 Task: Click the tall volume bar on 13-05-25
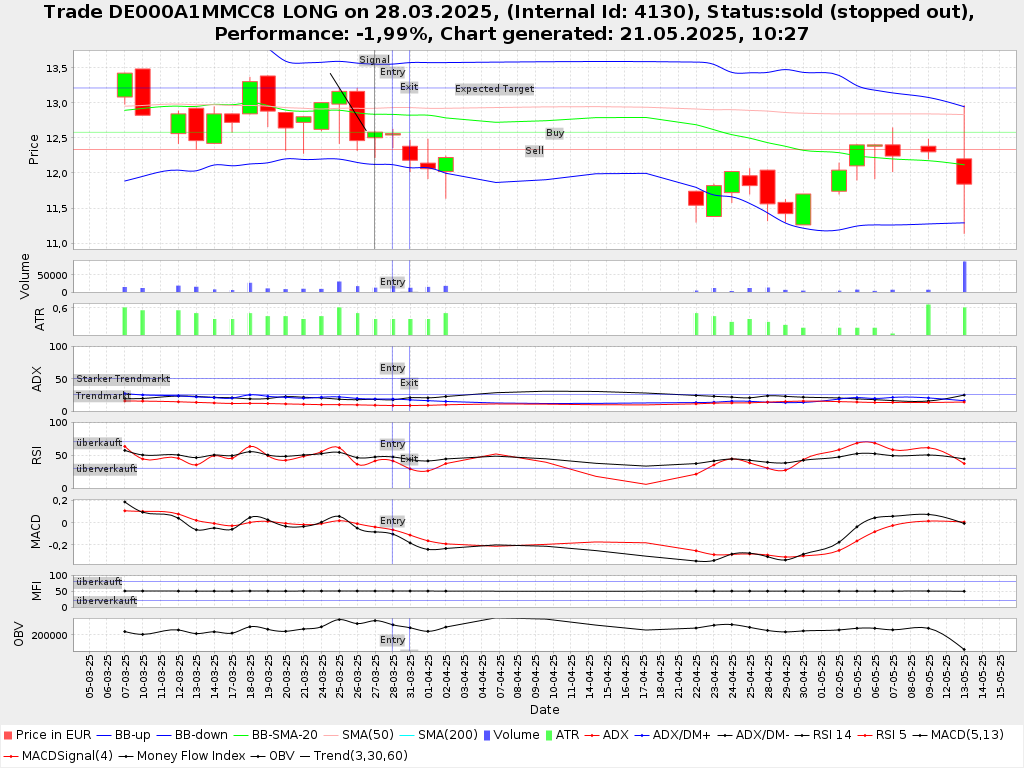pos(964,277)
